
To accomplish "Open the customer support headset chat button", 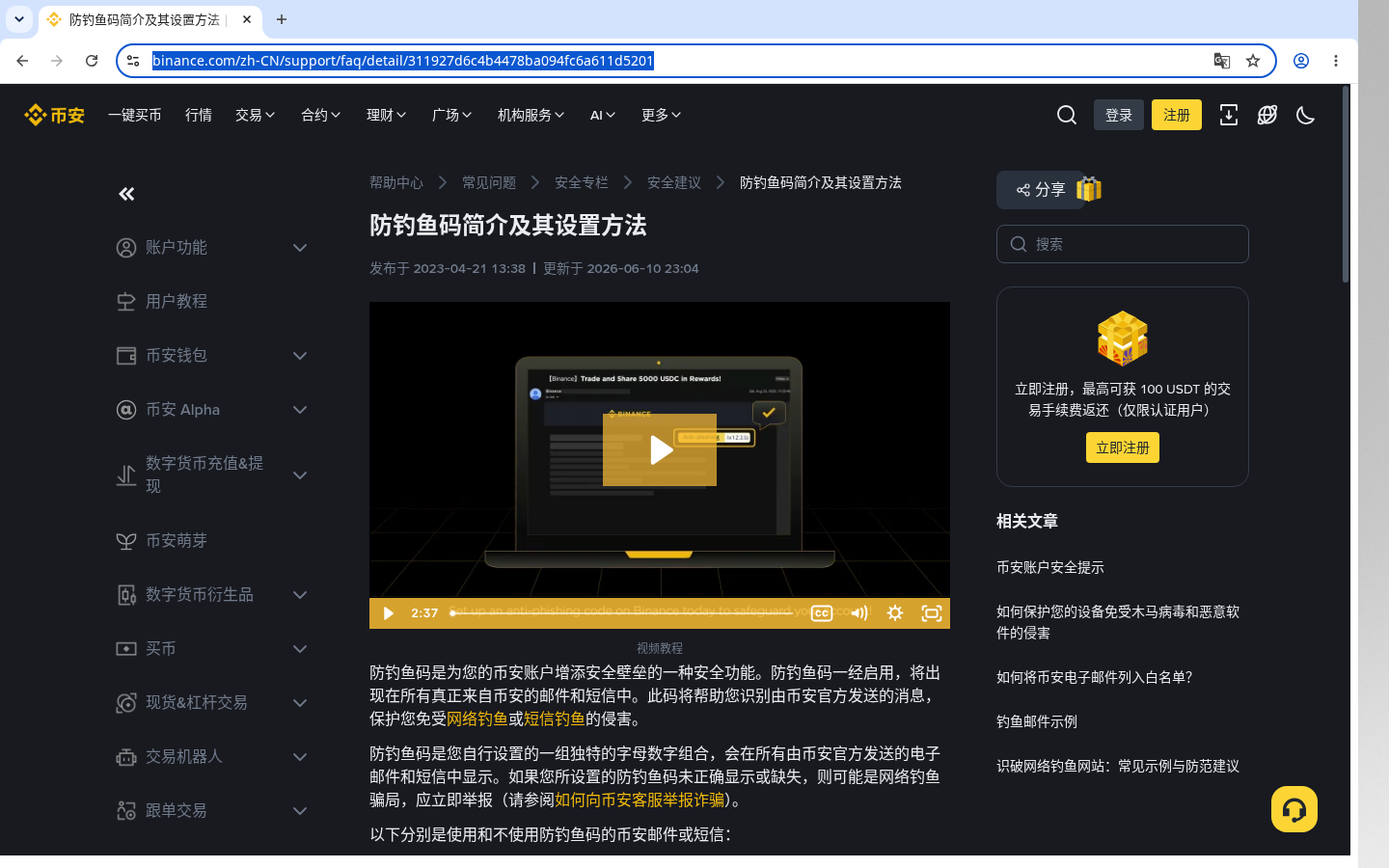I will (x=1294, y=809).
